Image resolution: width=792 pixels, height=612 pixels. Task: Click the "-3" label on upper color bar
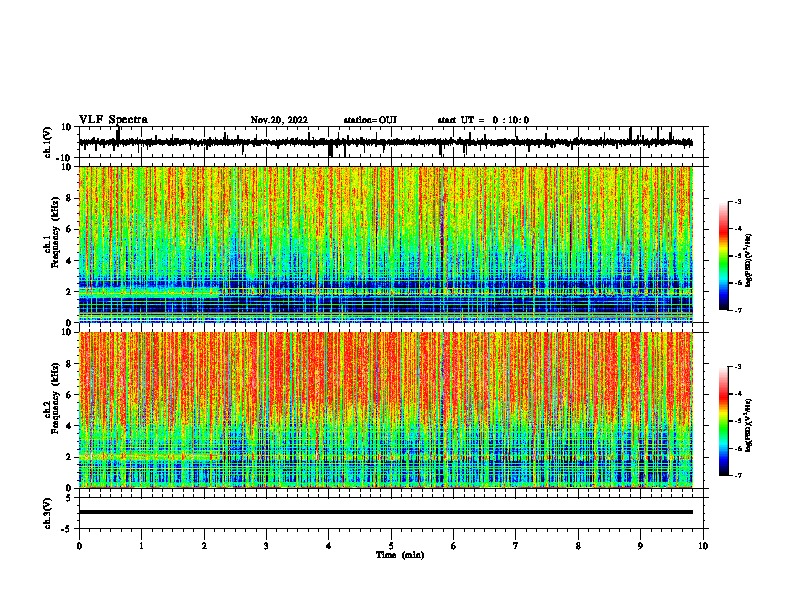737,201
